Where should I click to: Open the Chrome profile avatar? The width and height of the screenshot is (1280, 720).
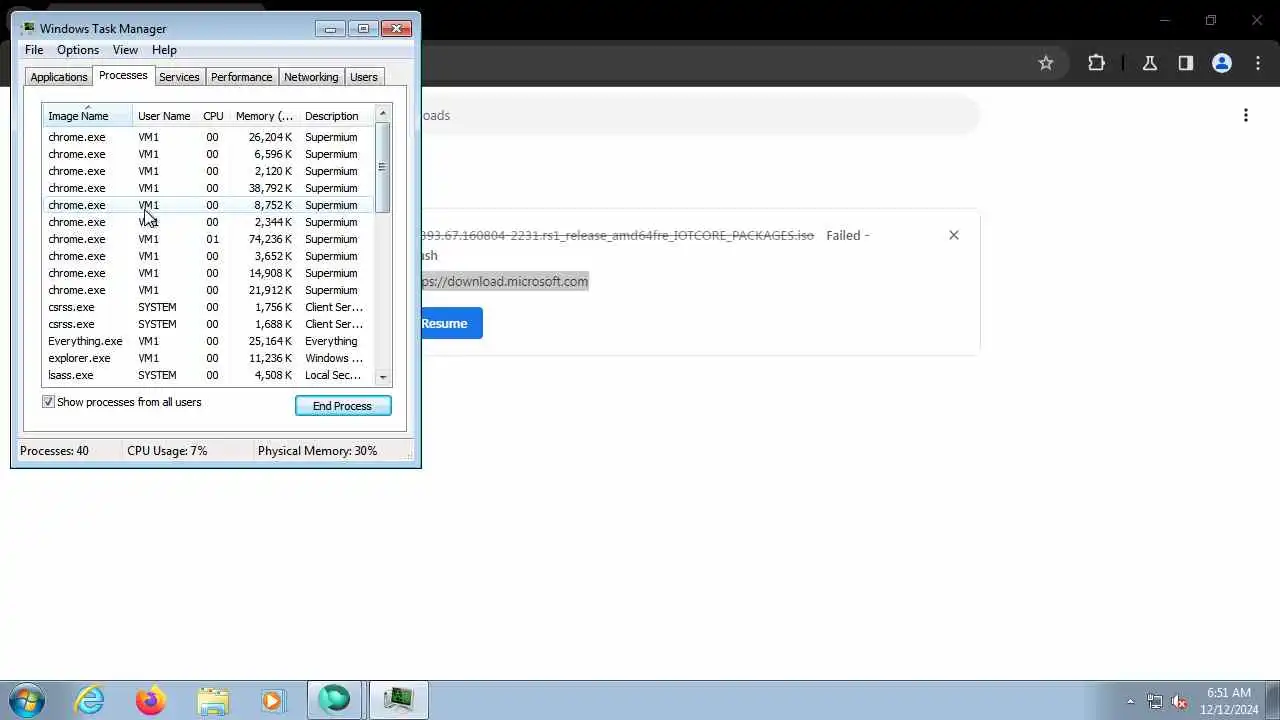(x=1222, y=63)
